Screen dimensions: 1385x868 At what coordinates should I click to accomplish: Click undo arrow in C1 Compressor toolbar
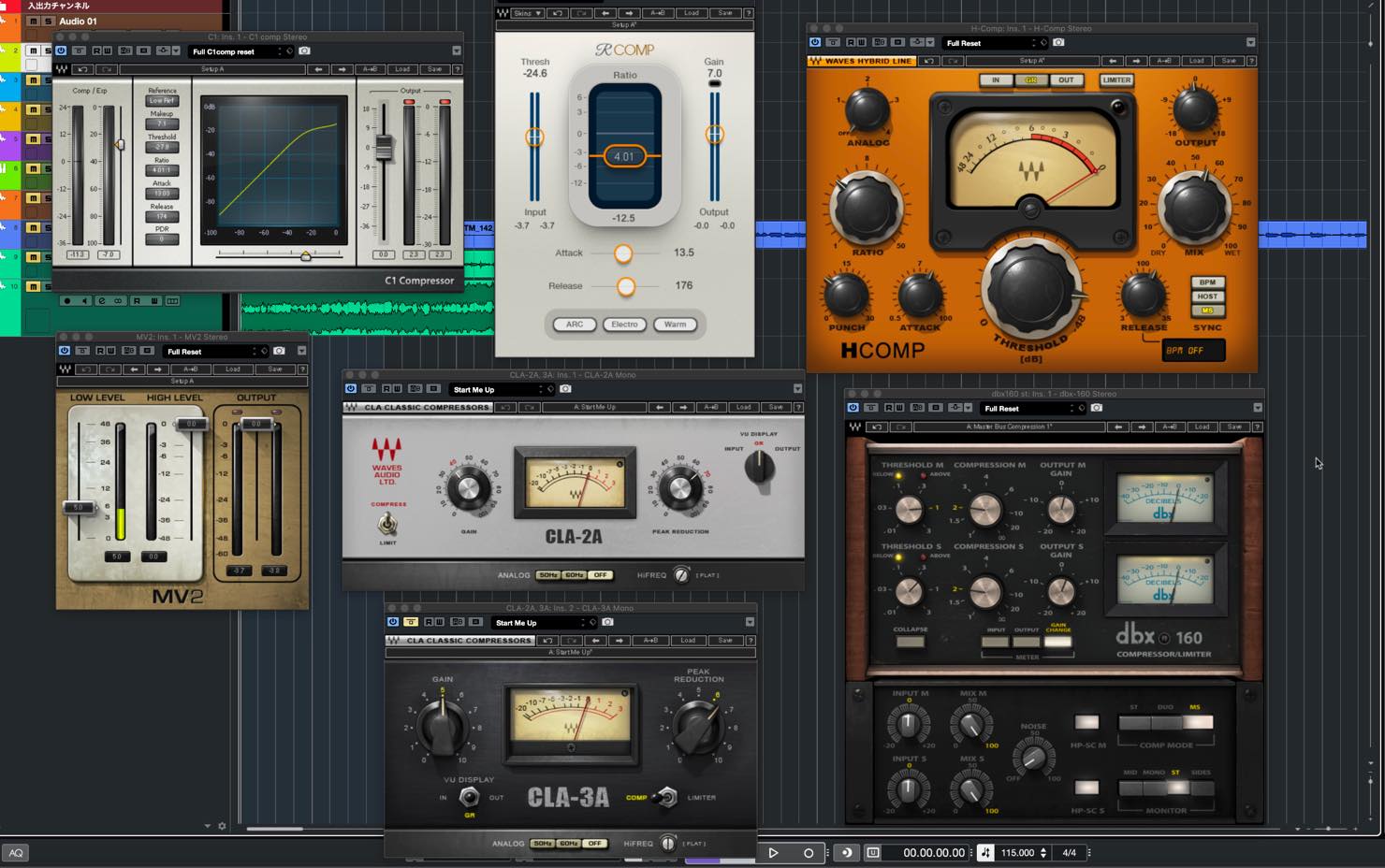point(82,69)
